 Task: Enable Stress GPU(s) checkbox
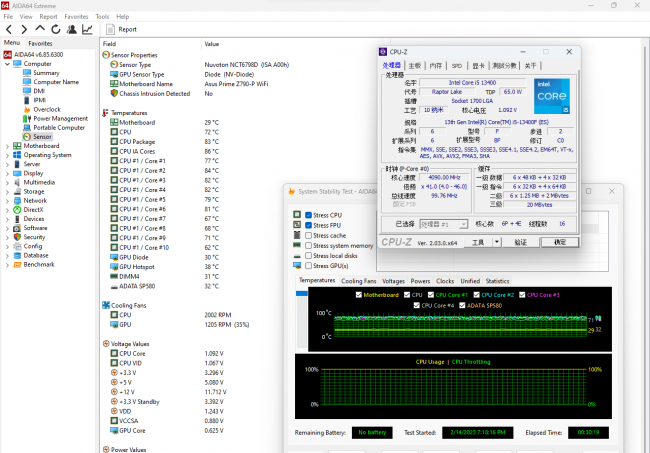(x=308, y=266)
